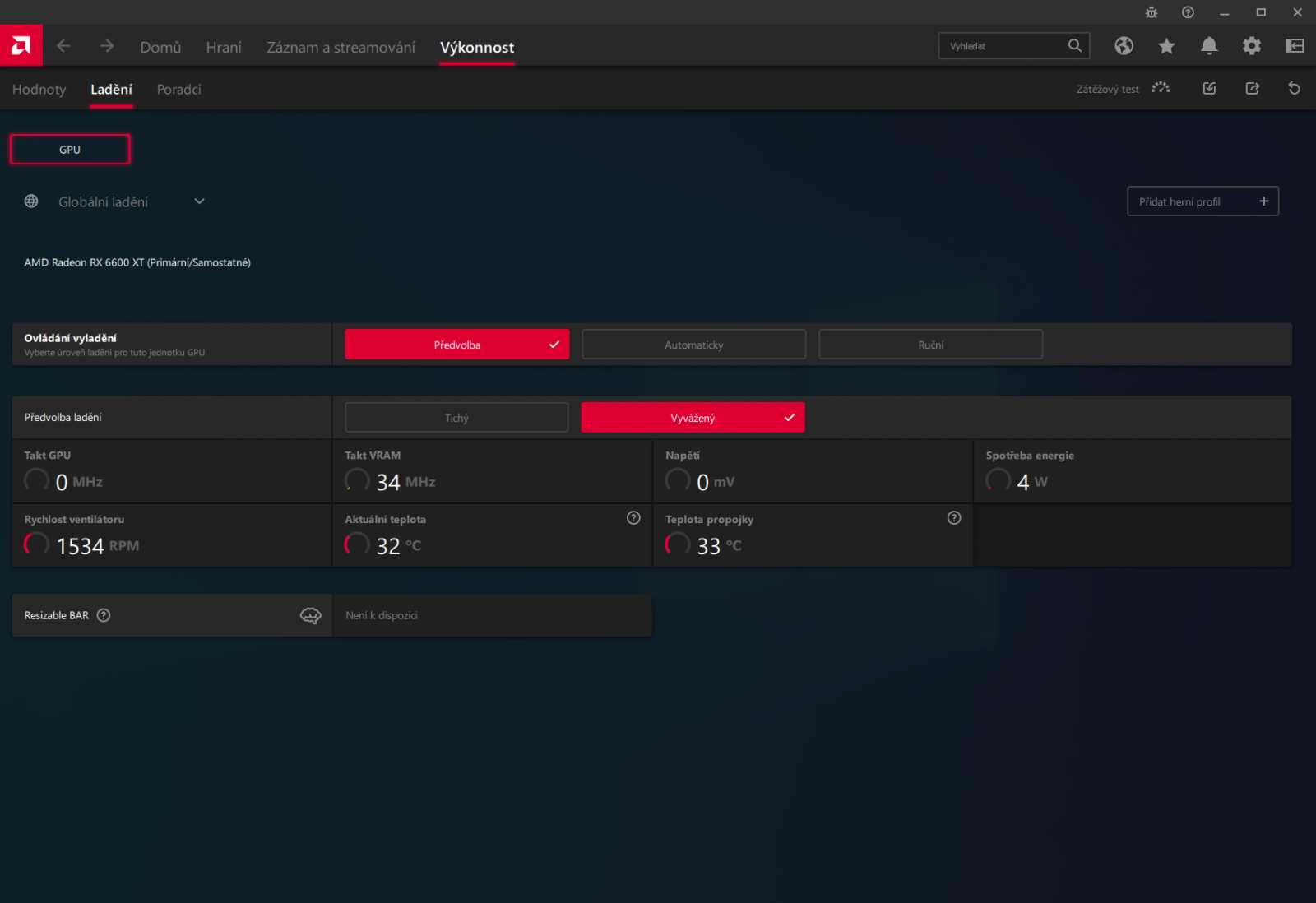Open help for Resizable BAR
This screenshot has width=1316, height=903.
pos(104,615)
